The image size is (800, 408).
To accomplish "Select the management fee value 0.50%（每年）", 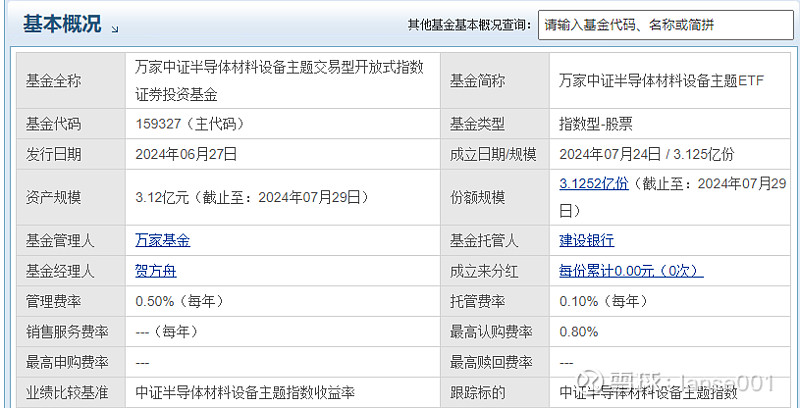I will pyautogui.click(x=180, y=301).
